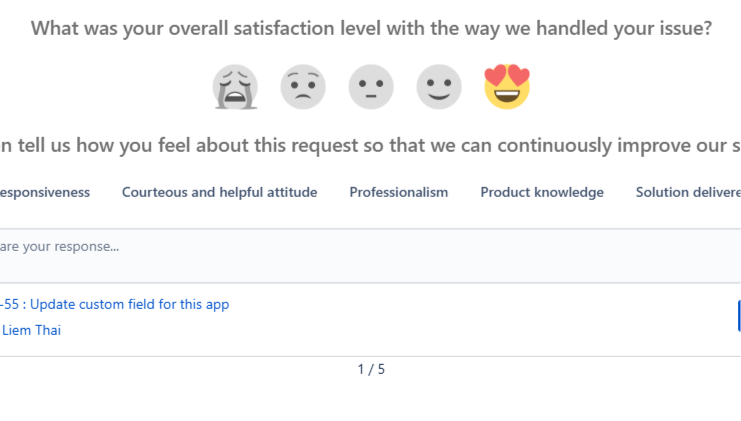Toggle the Professionalism feedback tag

pos(398,192)
